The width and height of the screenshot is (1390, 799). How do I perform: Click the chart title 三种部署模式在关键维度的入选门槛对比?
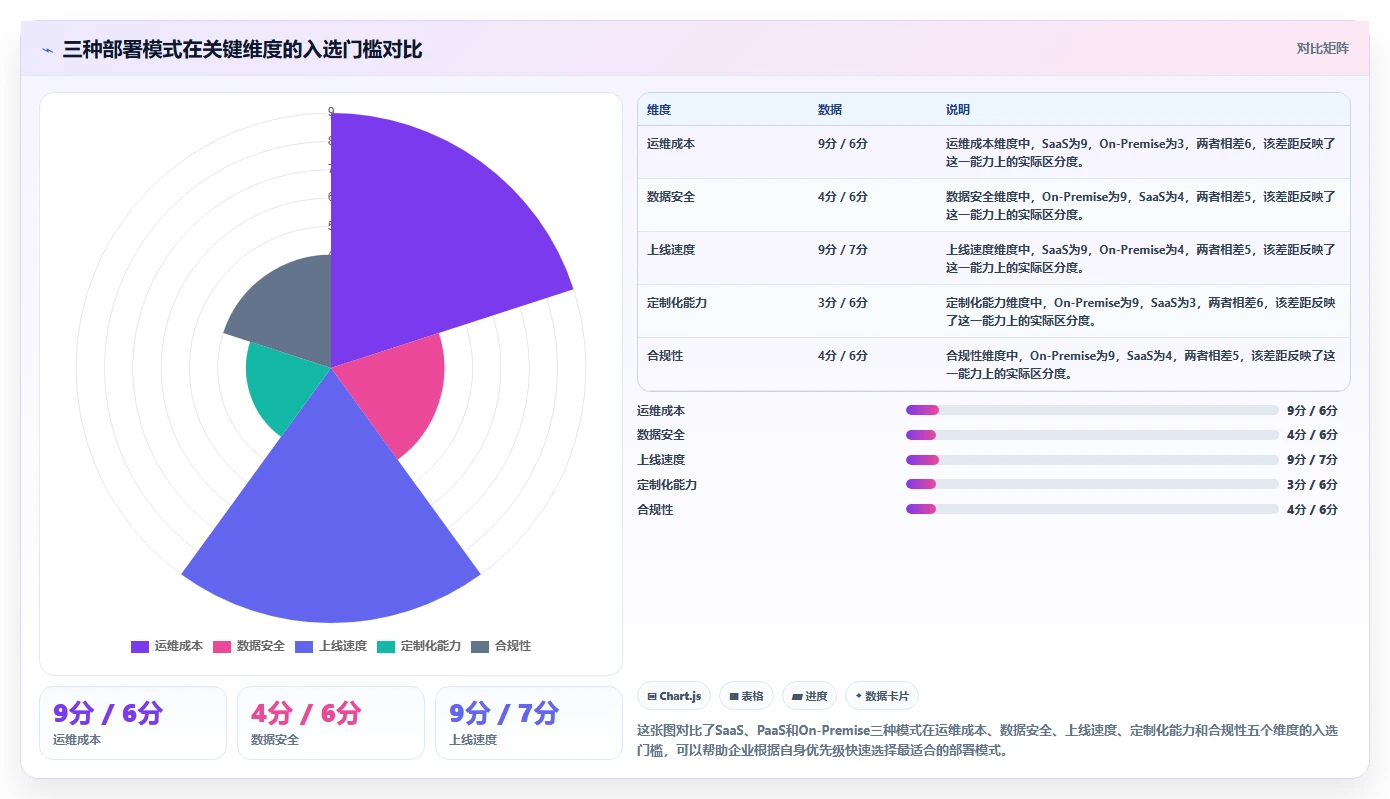click(242, 49)
